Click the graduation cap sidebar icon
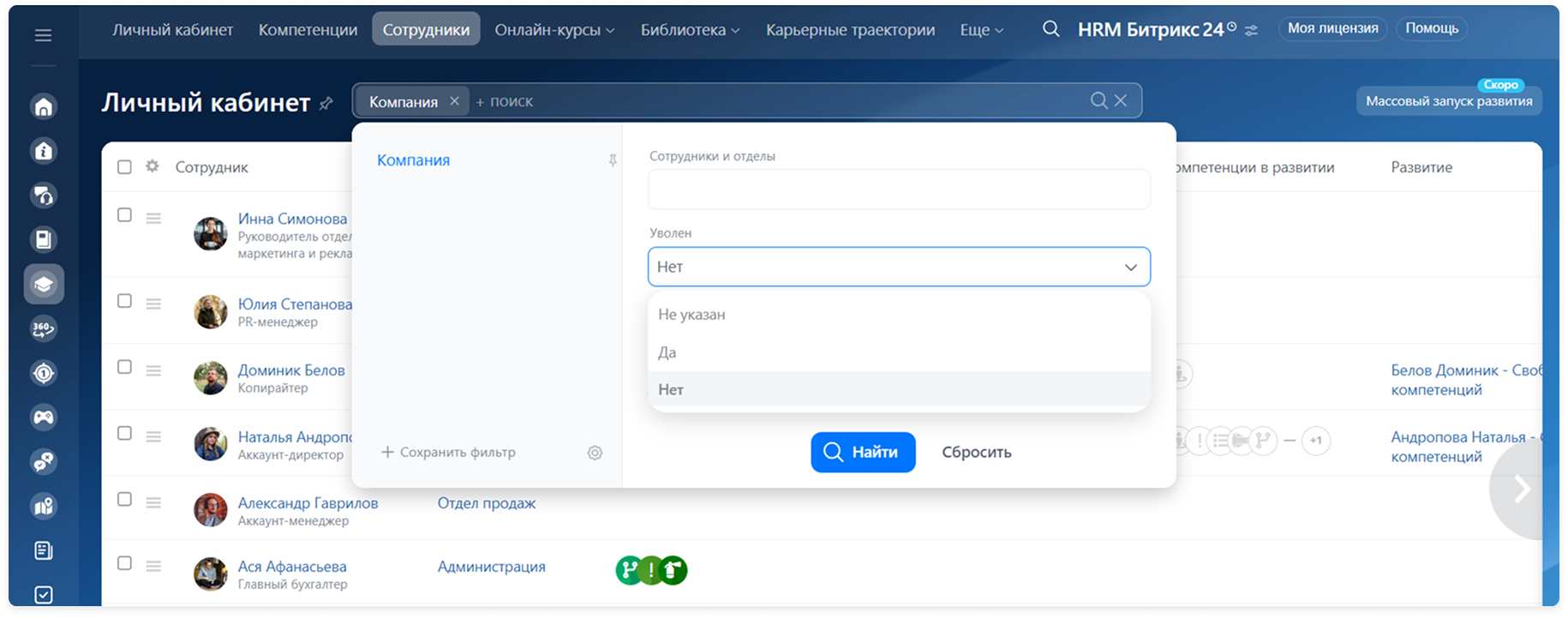The height and width of the screenshot is (619, 1568). [x=44, y=285]
